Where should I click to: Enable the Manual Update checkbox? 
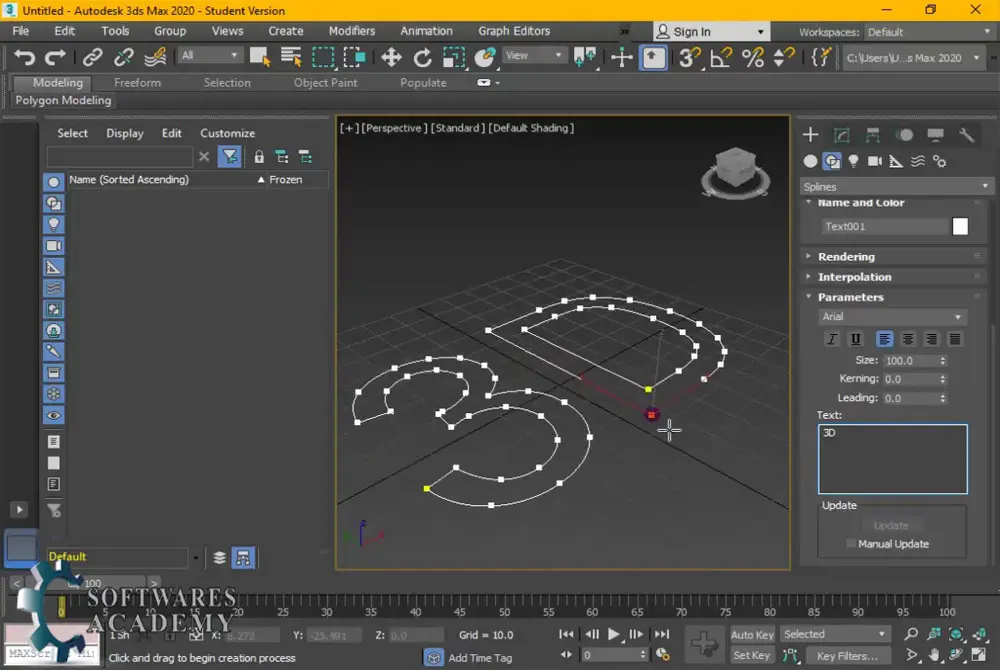(851, 544)
